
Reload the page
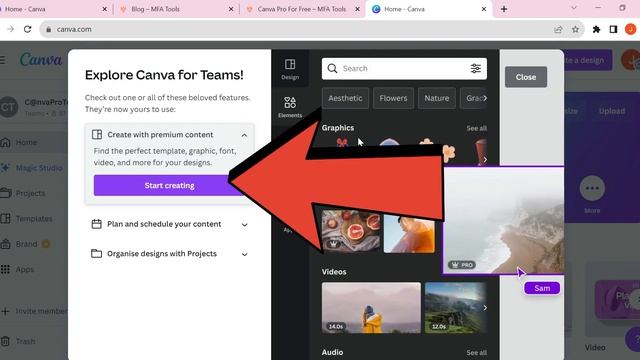click(27, 29)
